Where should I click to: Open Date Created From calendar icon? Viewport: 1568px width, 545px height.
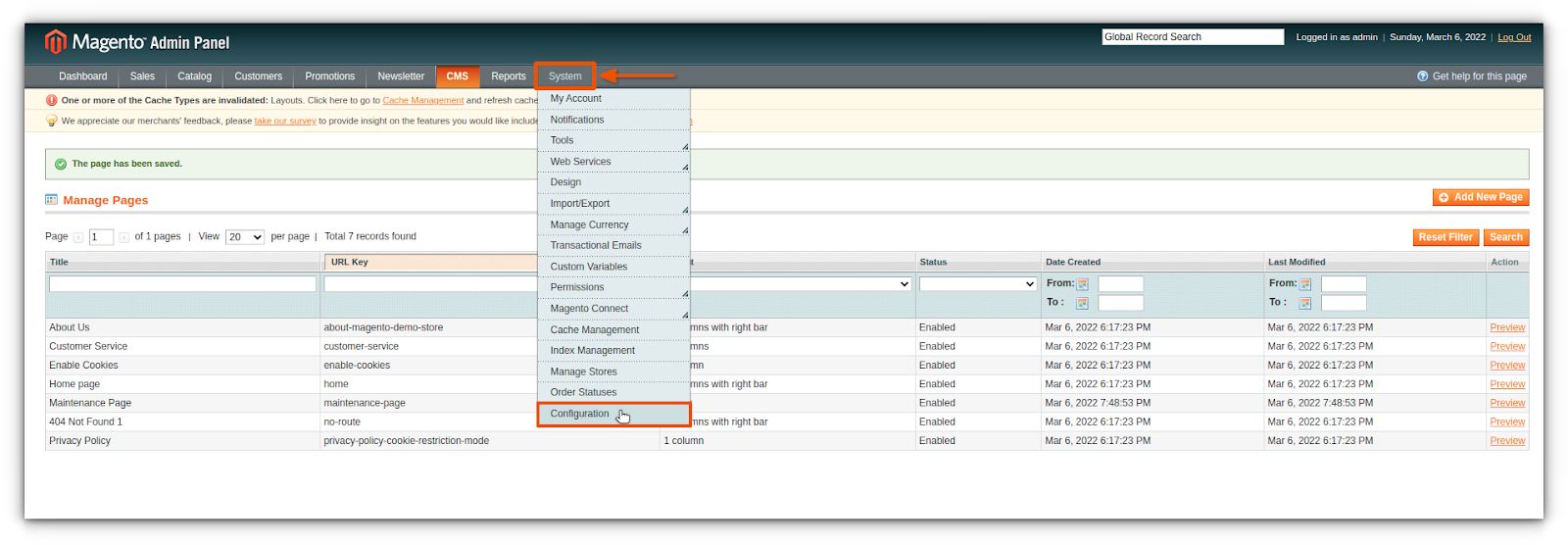click(1083, 284)
